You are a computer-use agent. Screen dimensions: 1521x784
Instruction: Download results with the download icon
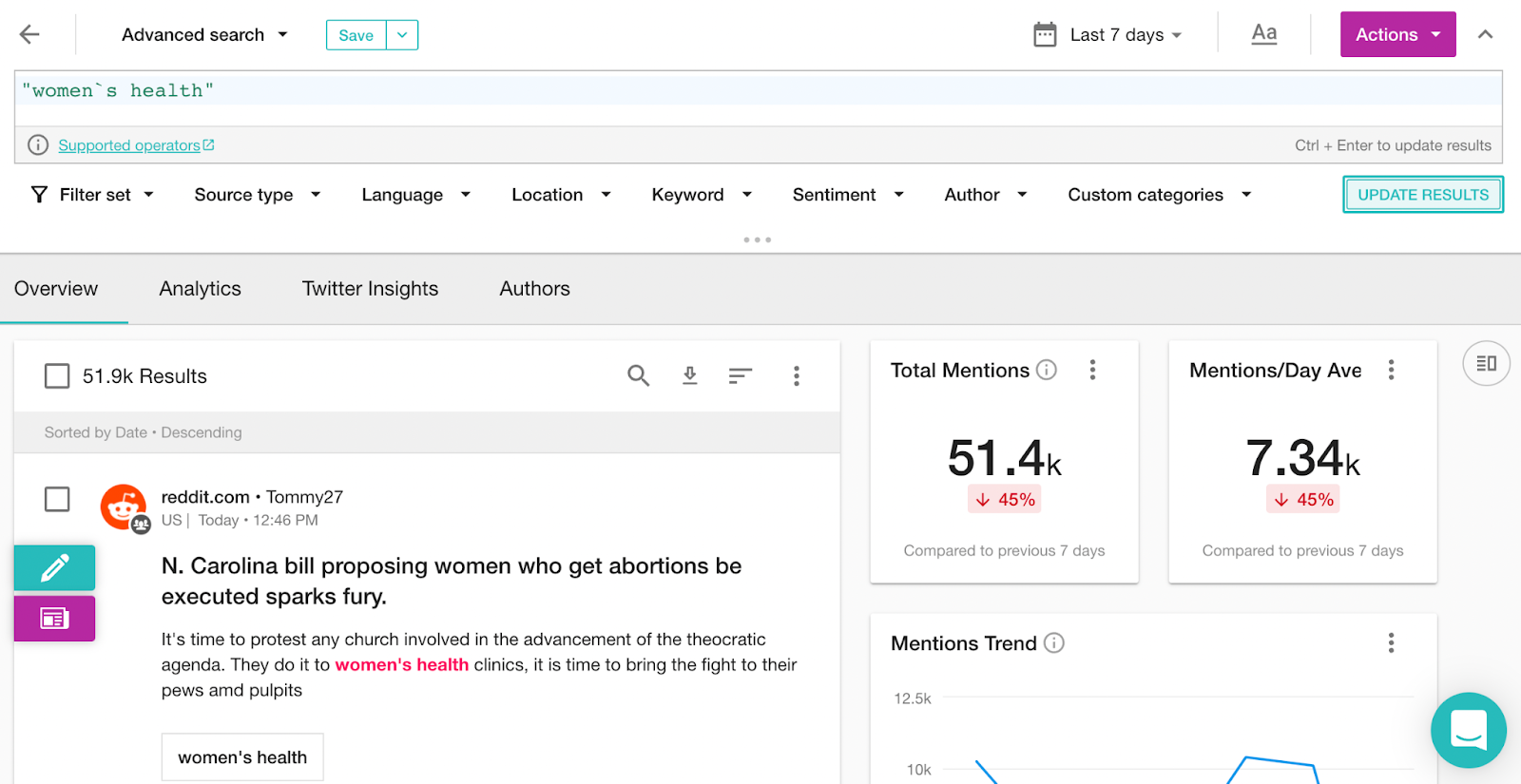[690, 376]
